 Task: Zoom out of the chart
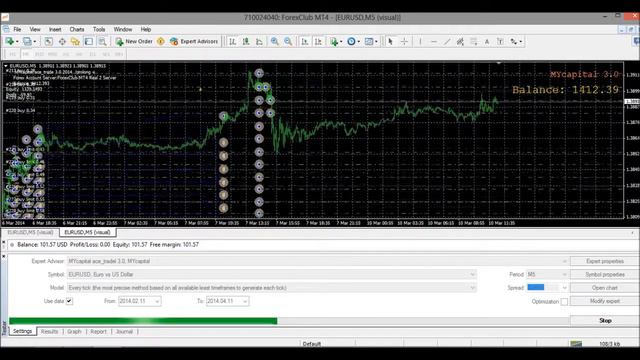288,41
